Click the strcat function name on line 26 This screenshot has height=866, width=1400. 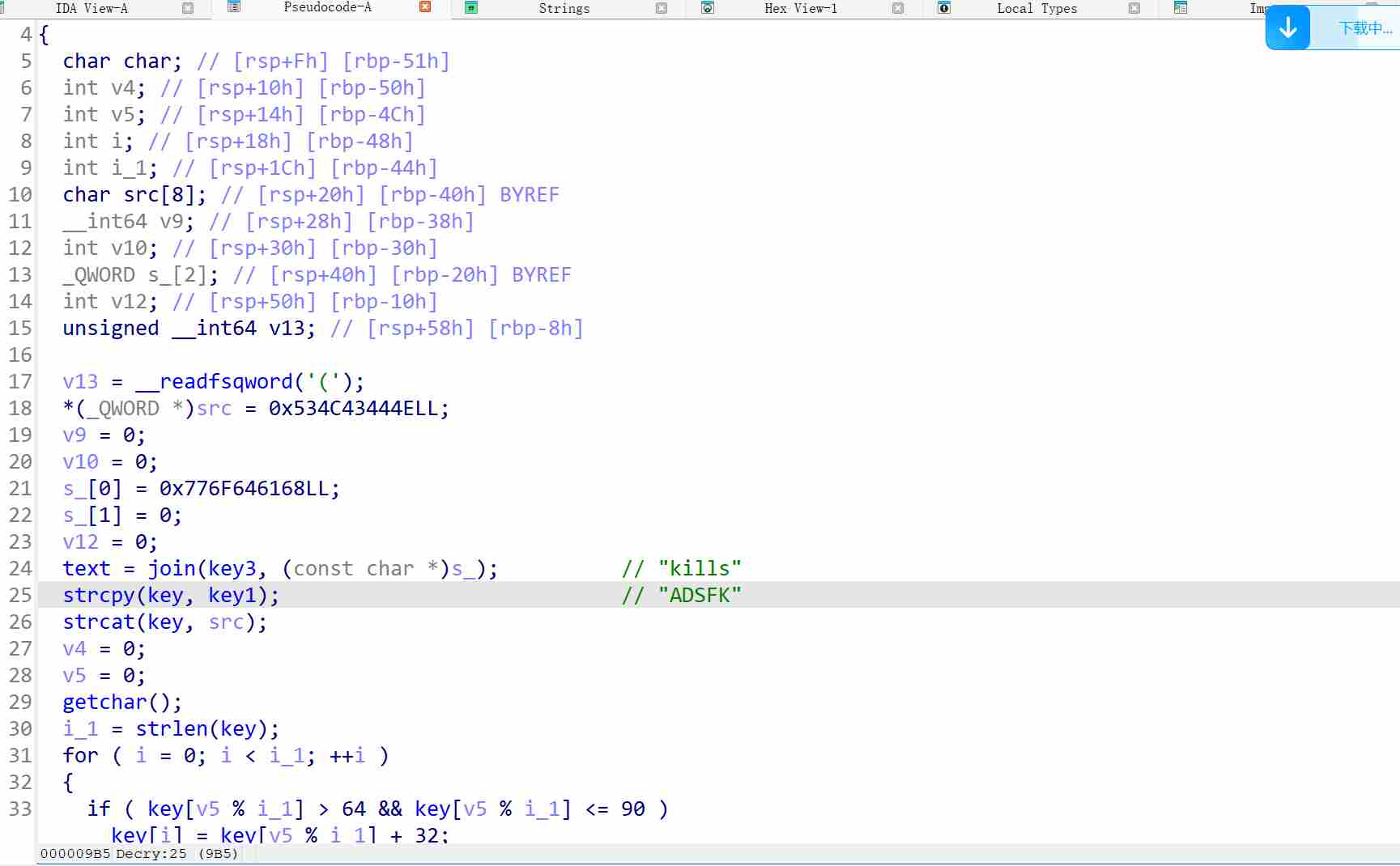click(99, 622)
